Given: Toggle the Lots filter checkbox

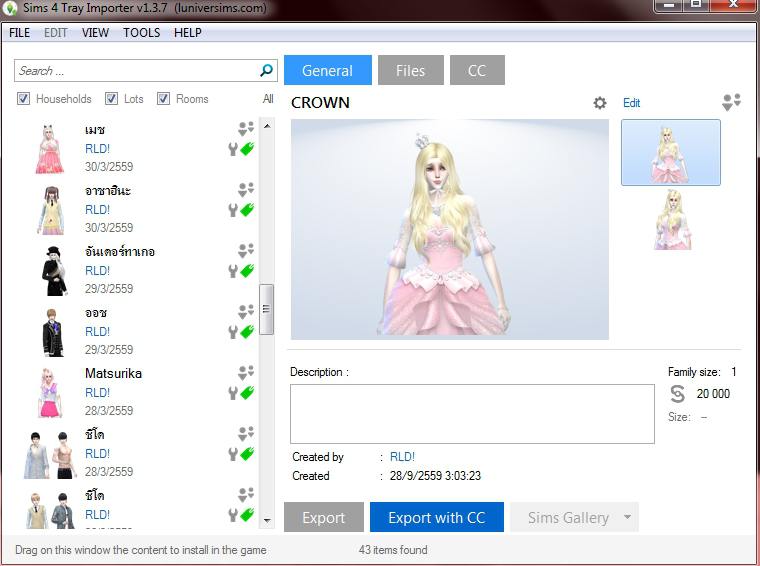Looking at the screenshot, I should [111, 99].
